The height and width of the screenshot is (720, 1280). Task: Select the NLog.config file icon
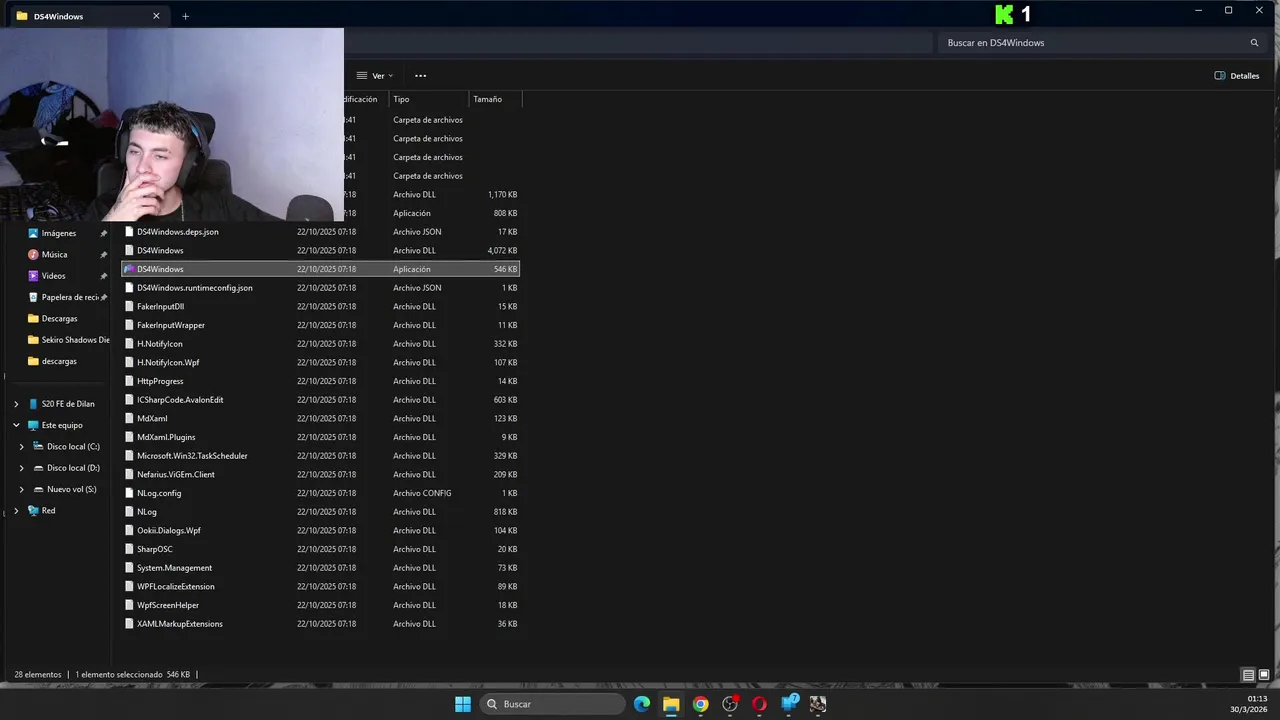[x=129, y=493]
